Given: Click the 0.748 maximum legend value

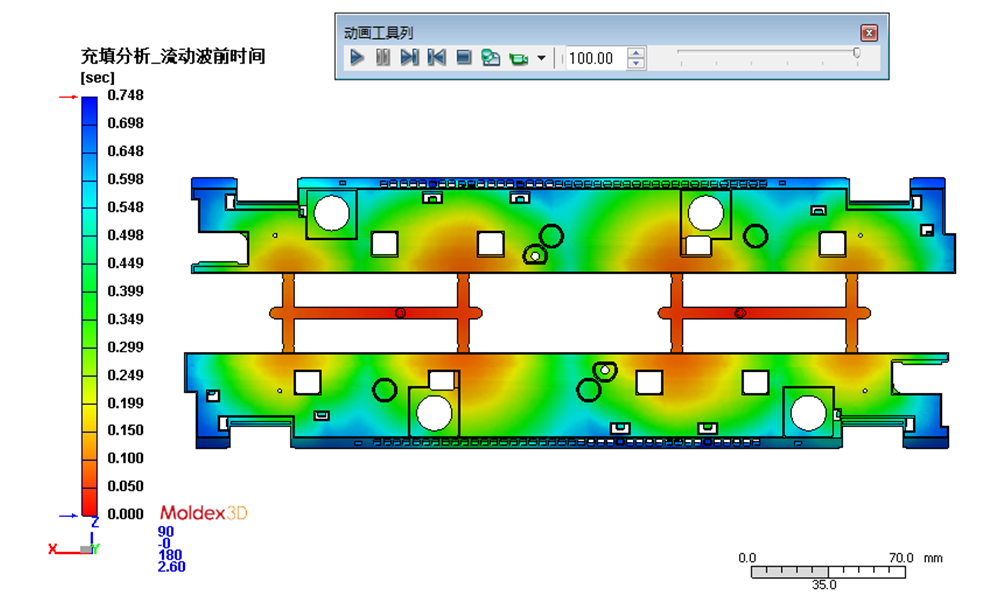Looking at the screenshot, I should (125, 95).
